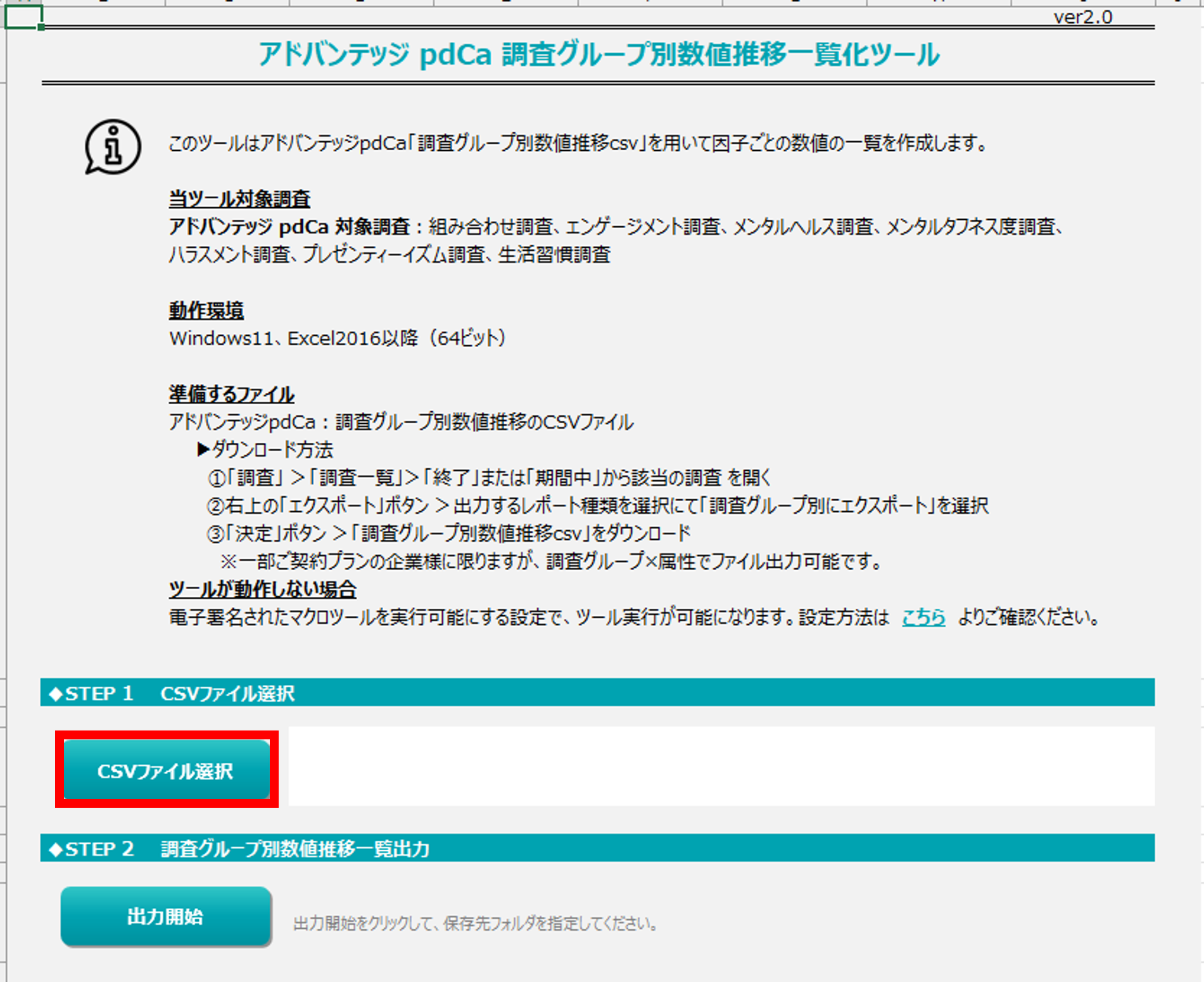
Task: Click the ハラスメント調査、プレゼンティーイズム調査 line
Action: click(x=390, y=255)
